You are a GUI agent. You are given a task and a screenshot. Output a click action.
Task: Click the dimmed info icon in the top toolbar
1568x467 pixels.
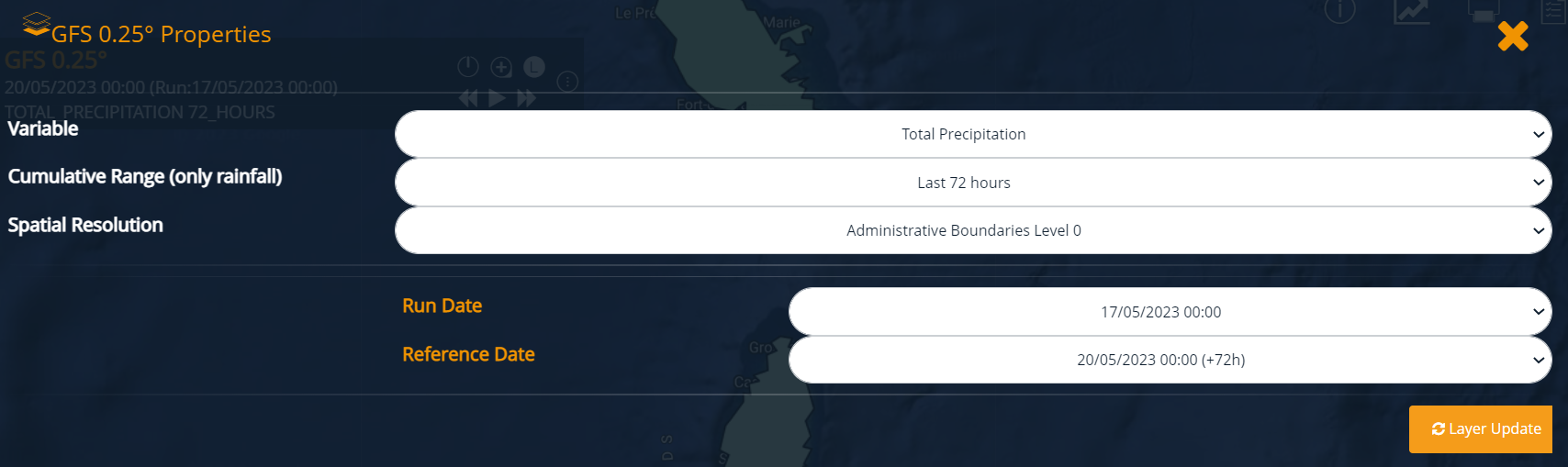1340,11
